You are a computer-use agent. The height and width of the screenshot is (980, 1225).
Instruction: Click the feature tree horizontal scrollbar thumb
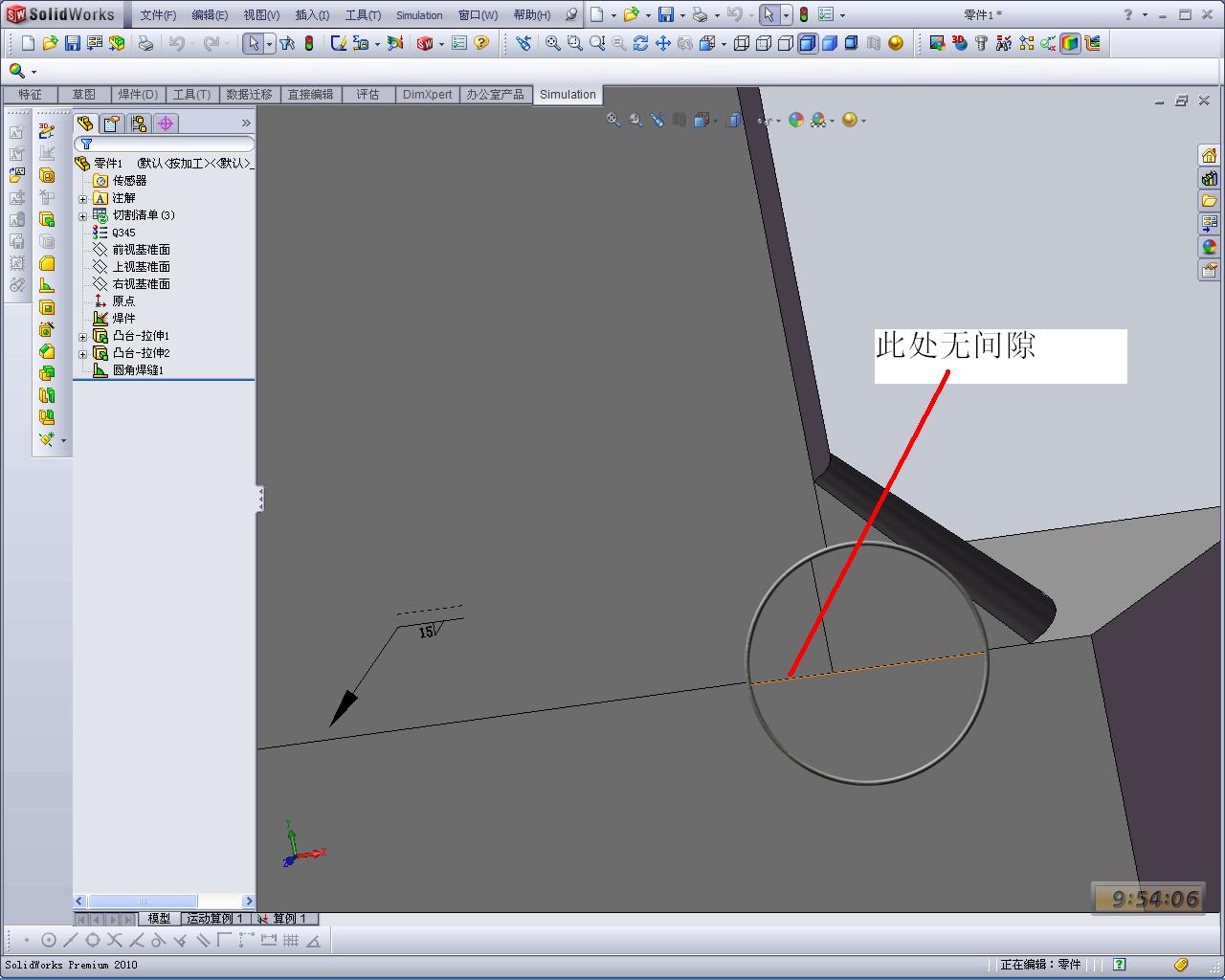pos(143,902)
